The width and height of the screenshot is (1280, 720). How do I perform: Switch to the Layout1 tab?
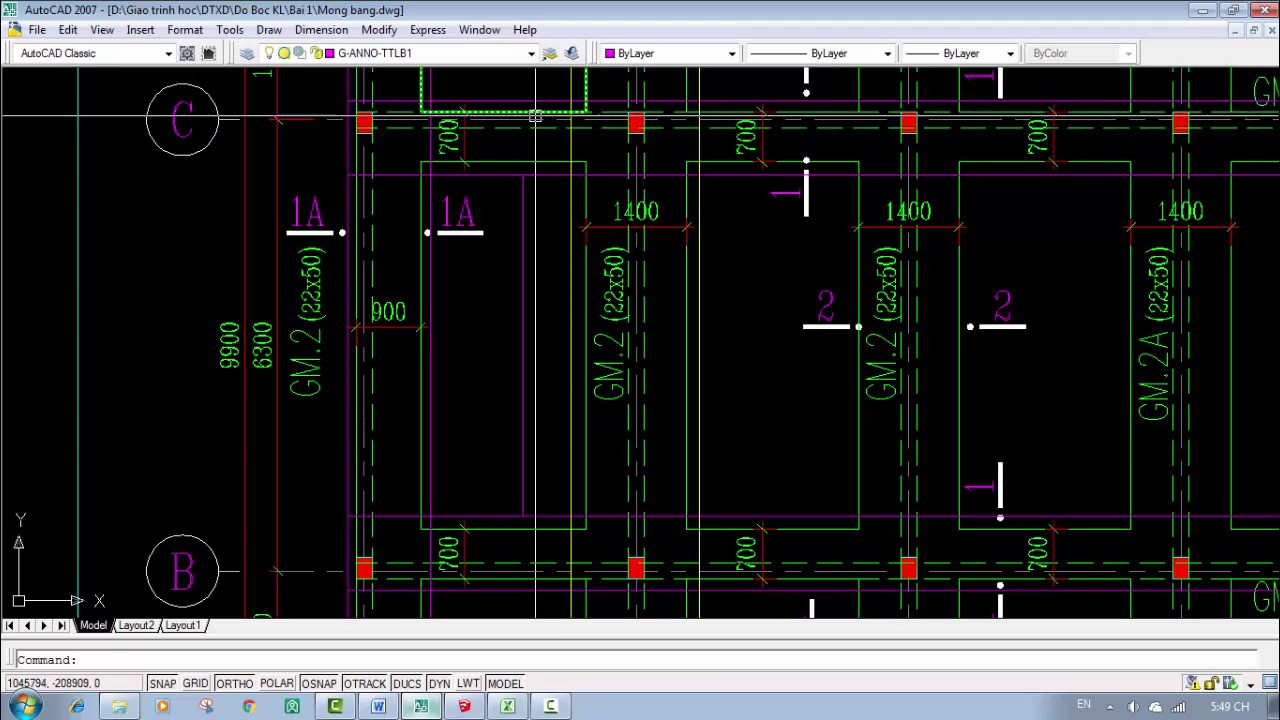[x=182, y=626]
